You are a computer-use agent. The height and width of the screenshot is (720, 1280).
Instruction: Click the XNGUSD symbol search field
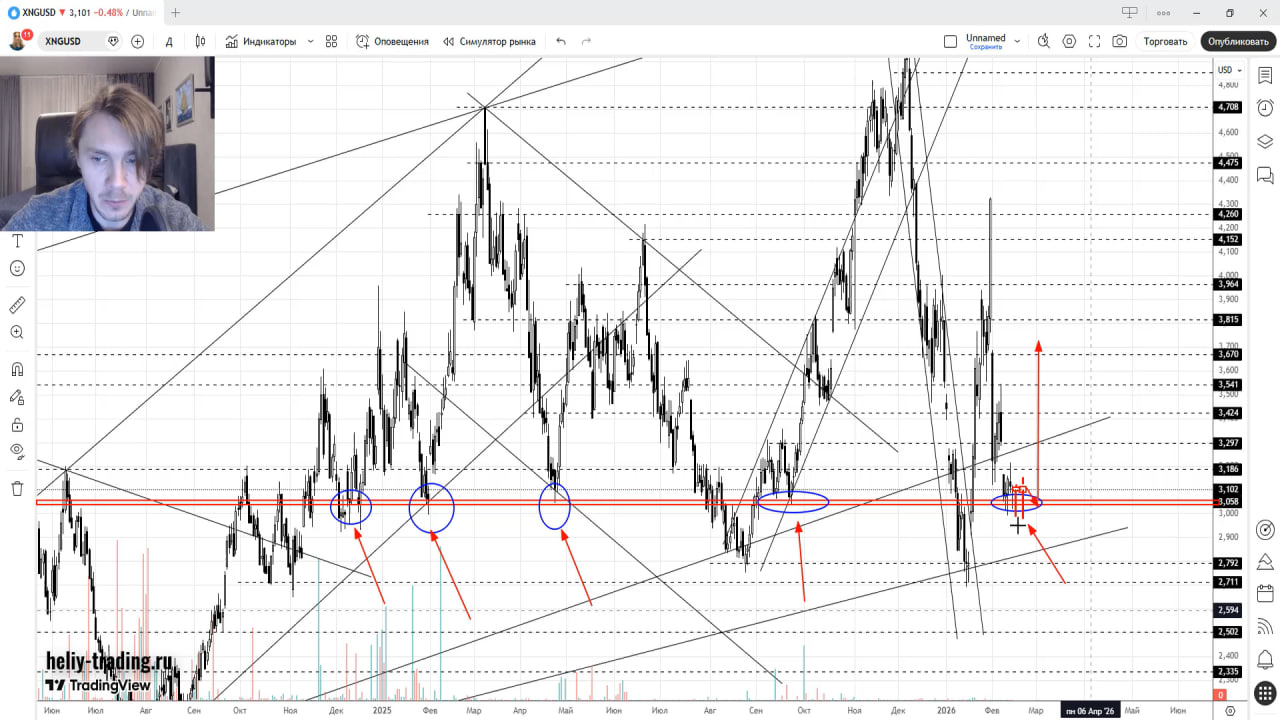click(70, 41)
